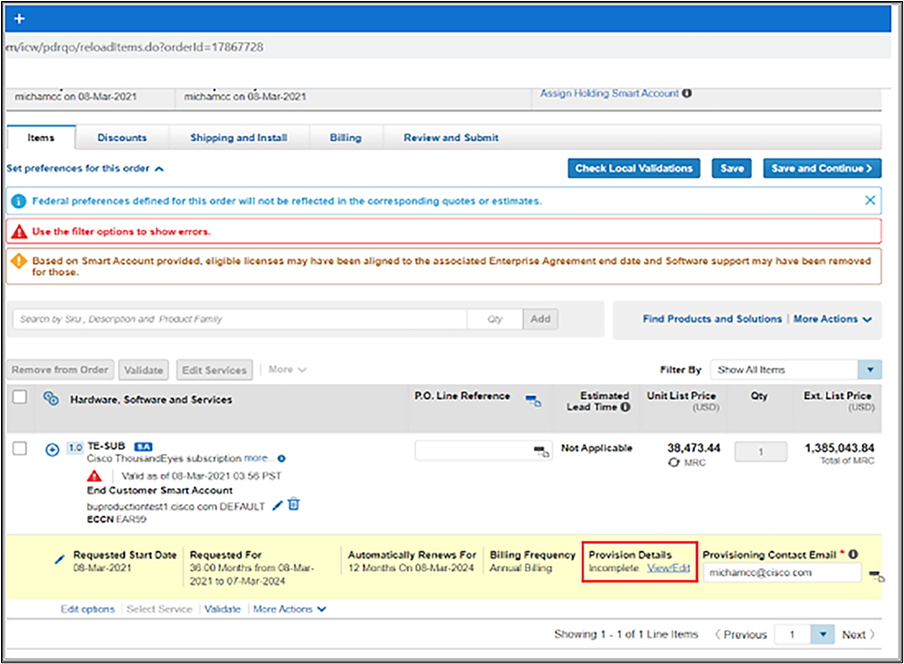Go to Next page of line items
The image size is (904, 664).
pos(858,635)
